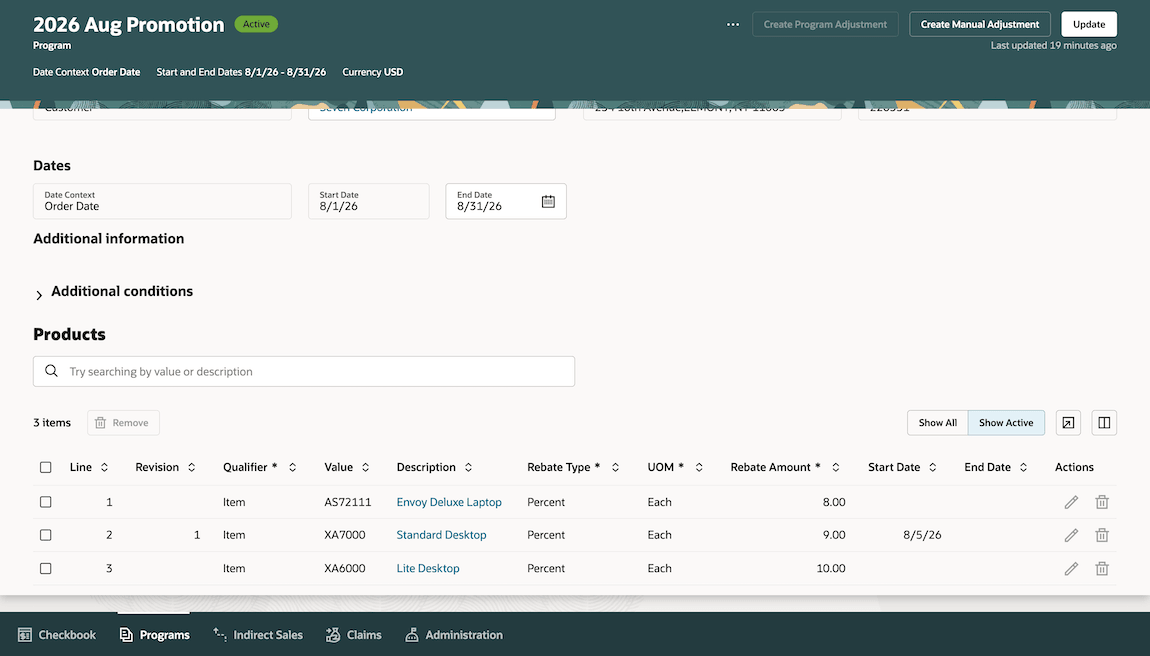Sort by the UOM column
Viewport: 1150px width, 656px height.
(x=699, y=467)
